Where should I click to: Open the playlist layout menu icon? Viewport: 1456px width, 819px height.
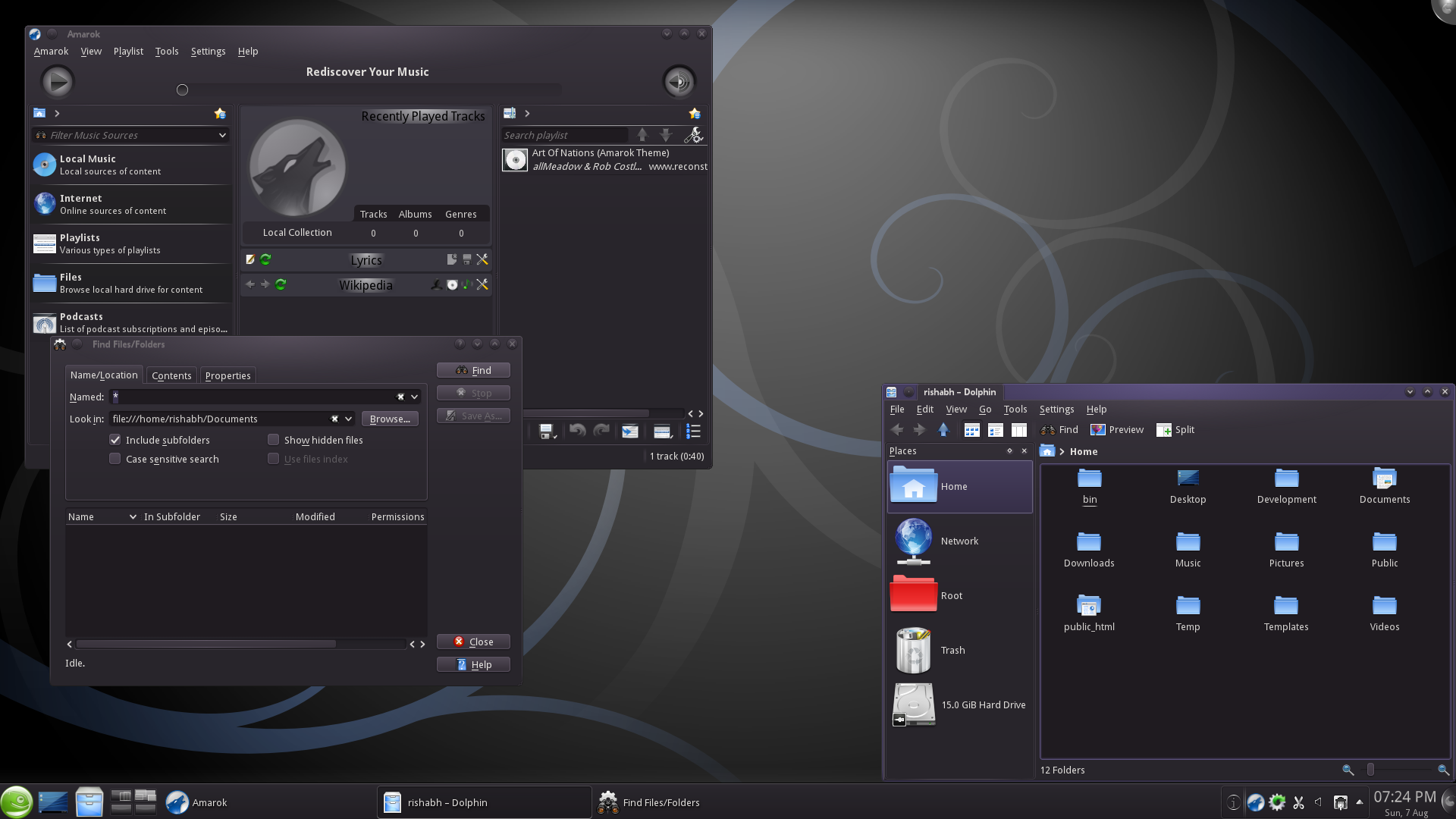tap(663, 432)
